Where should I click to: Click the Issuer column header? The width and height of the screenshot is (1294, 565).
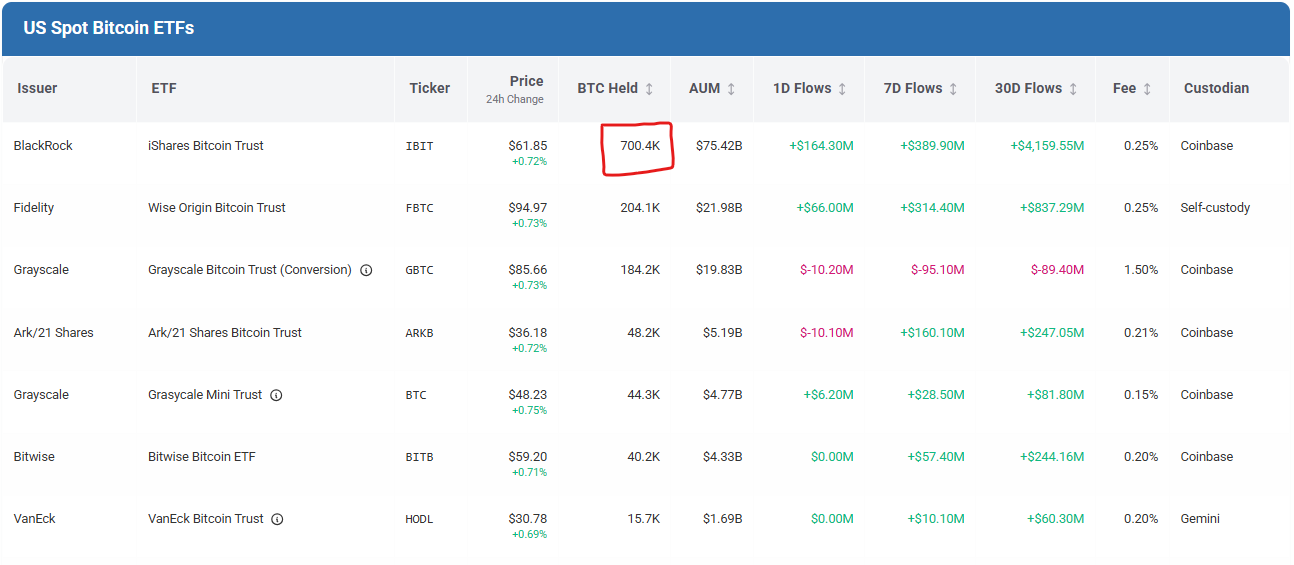pos(37,88)
